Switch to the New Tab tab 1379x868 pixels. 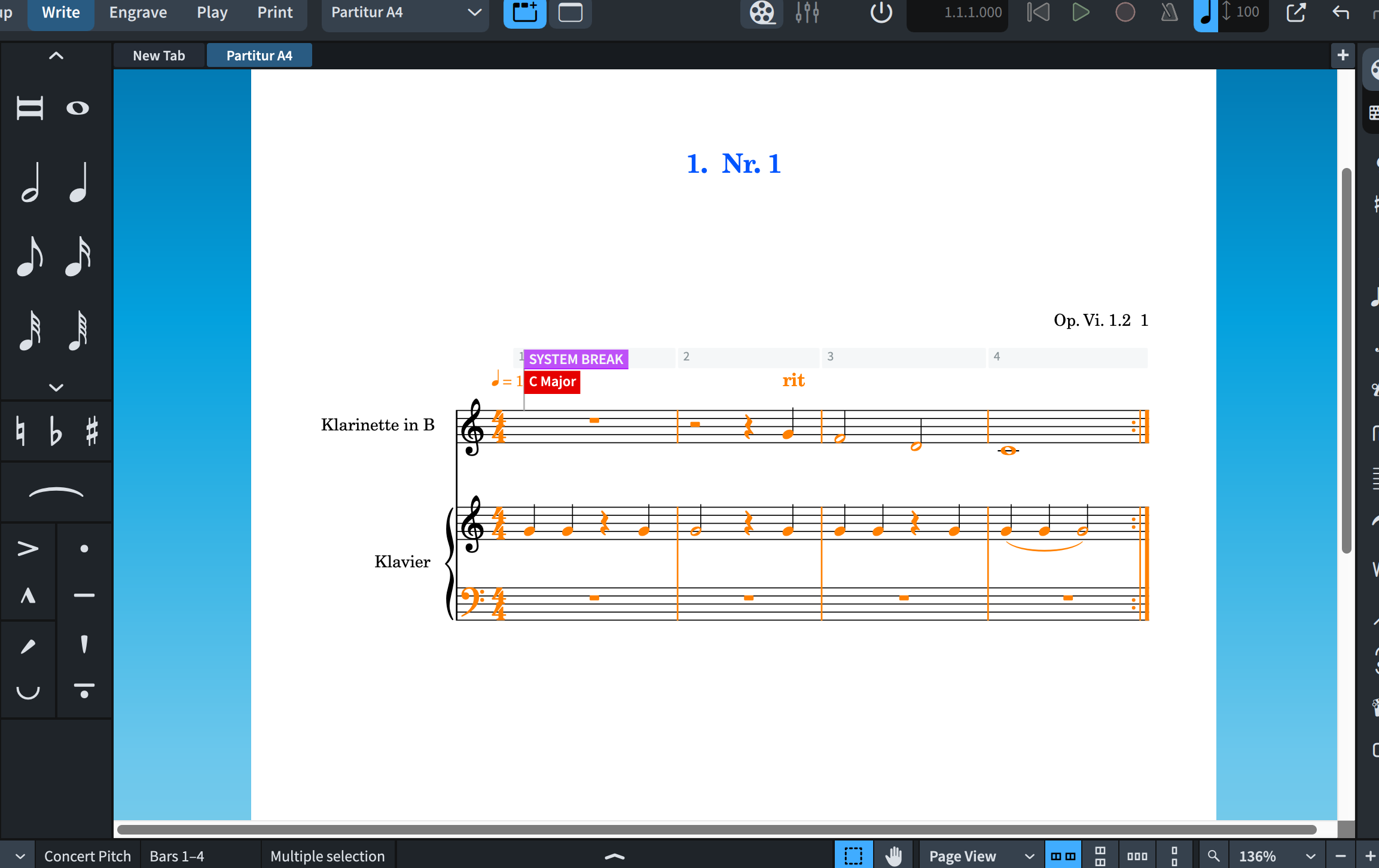(x=158, y=56)
